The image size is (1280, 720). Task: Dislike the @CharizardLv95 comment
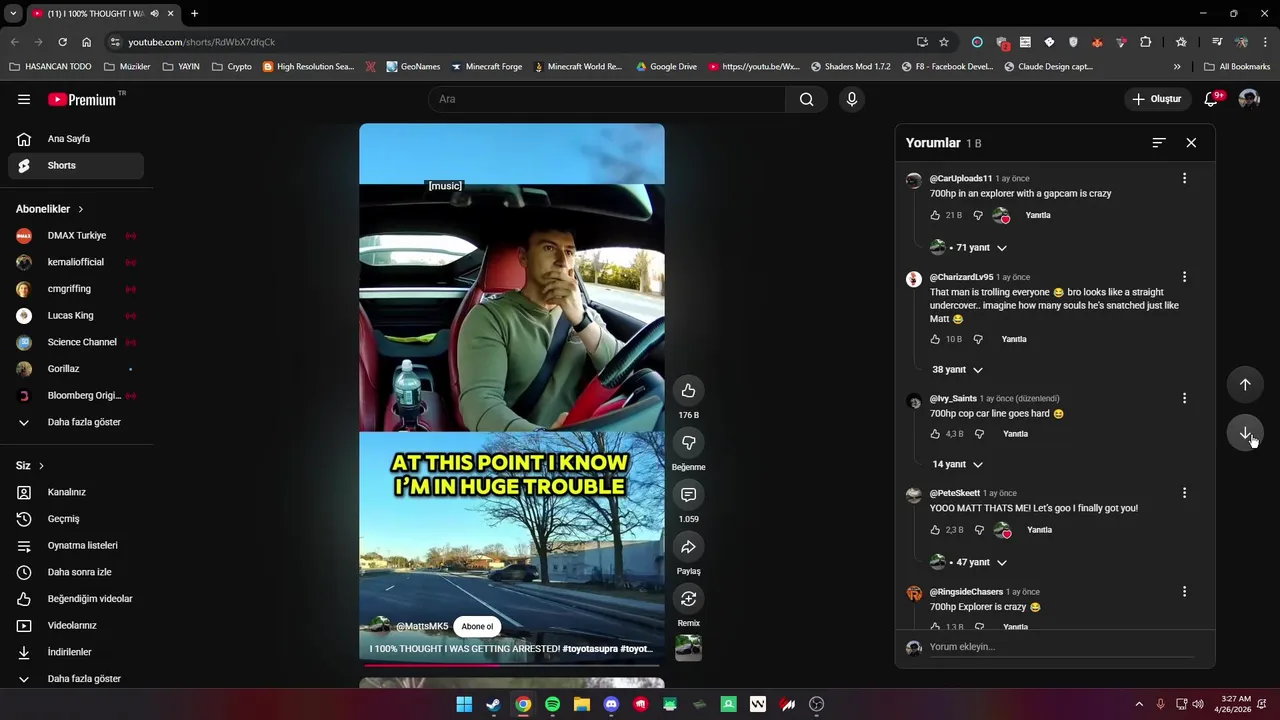[x=978, y=339]
